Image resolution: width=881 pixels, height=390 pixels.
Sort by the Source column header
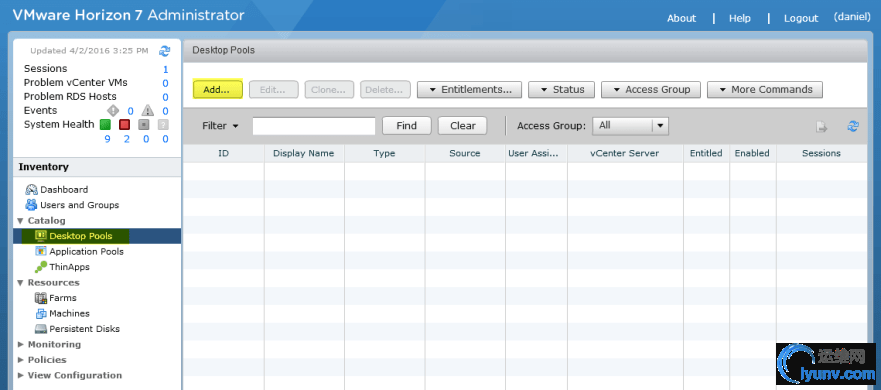pos(465,153)
